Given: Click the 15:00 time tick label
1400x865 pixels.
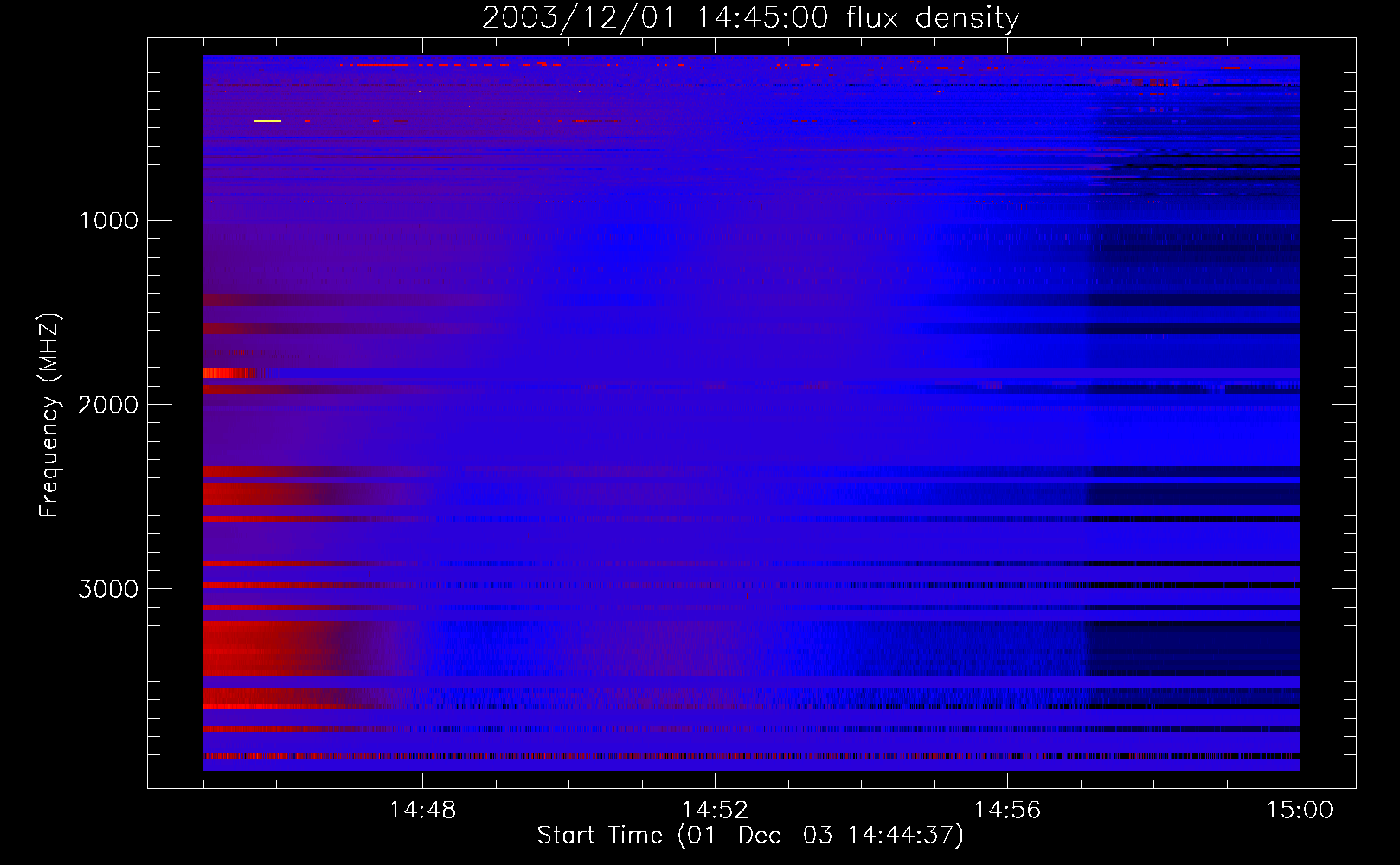Looking at the screenshot, I should tap(1300, 811).
